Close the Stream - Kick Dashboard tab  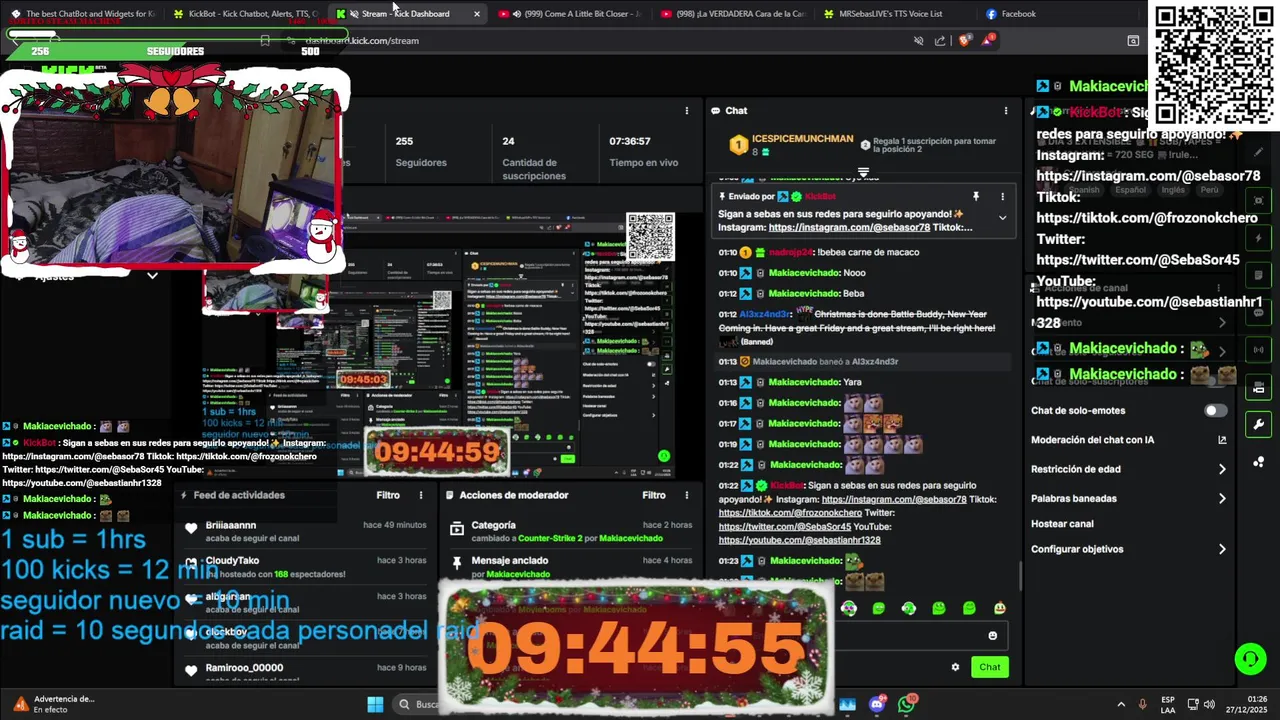[x=476, y=14]
